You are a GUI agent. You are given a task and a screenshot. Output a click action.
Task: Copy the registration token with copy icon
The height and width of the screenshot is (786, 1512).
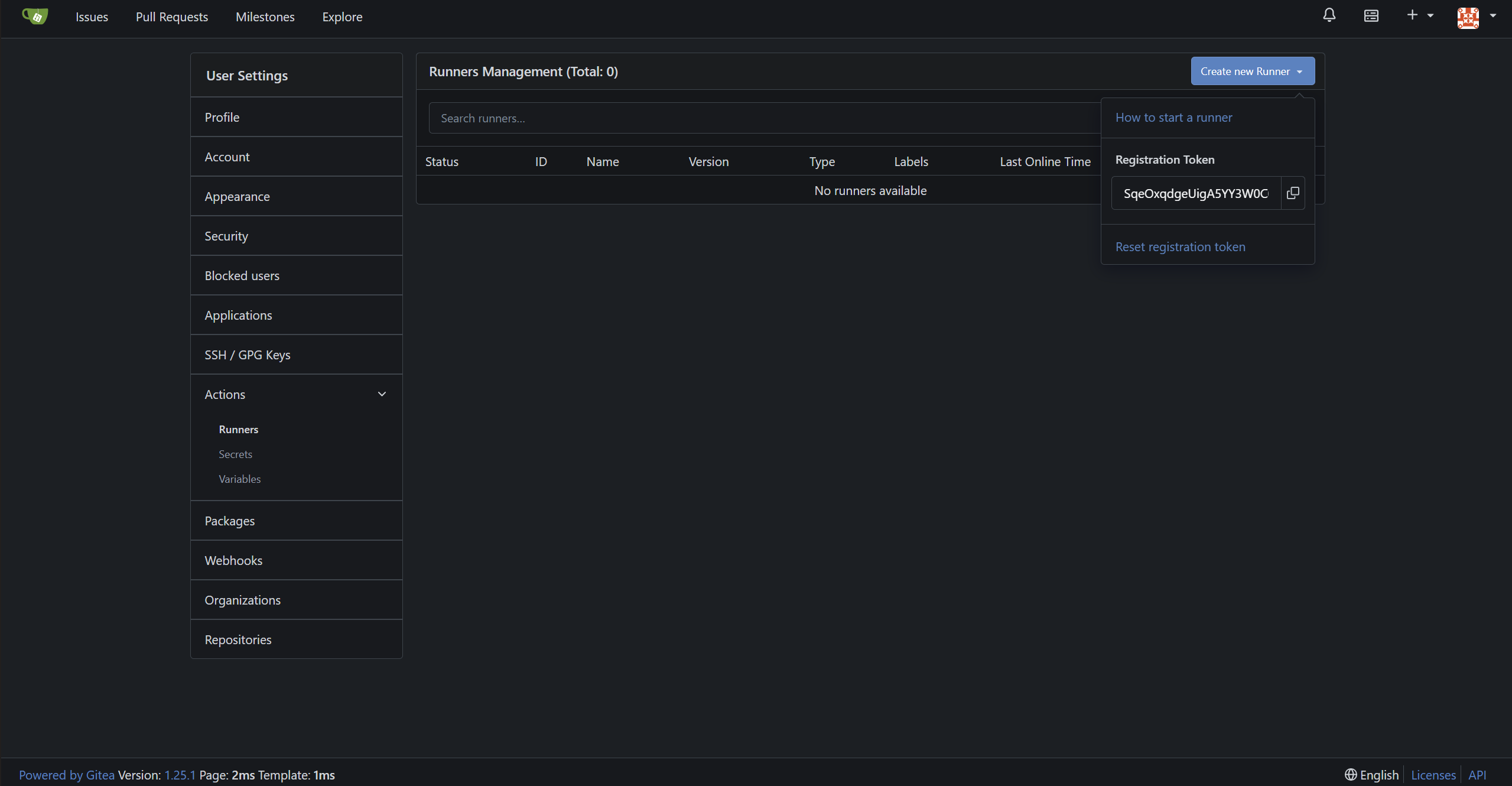click(x=1293, y=193)
